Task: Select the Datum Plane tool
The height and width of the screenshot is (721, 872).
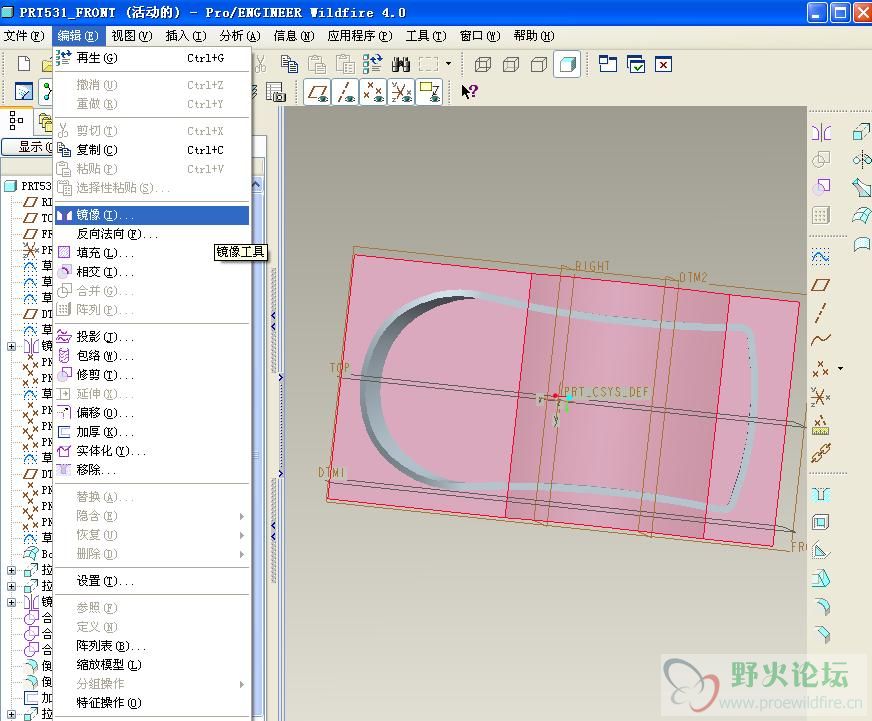Action: pos(821,285)
